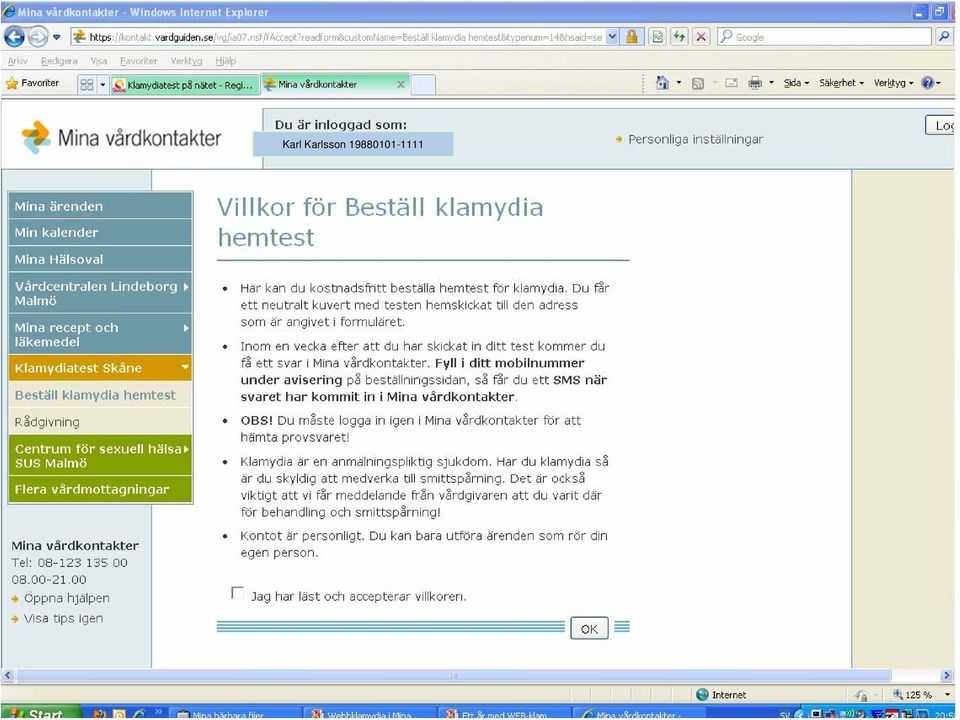Open the Arkiv menu
The width and height of the screenshot is (960, 720).
[x=17, y=61]
